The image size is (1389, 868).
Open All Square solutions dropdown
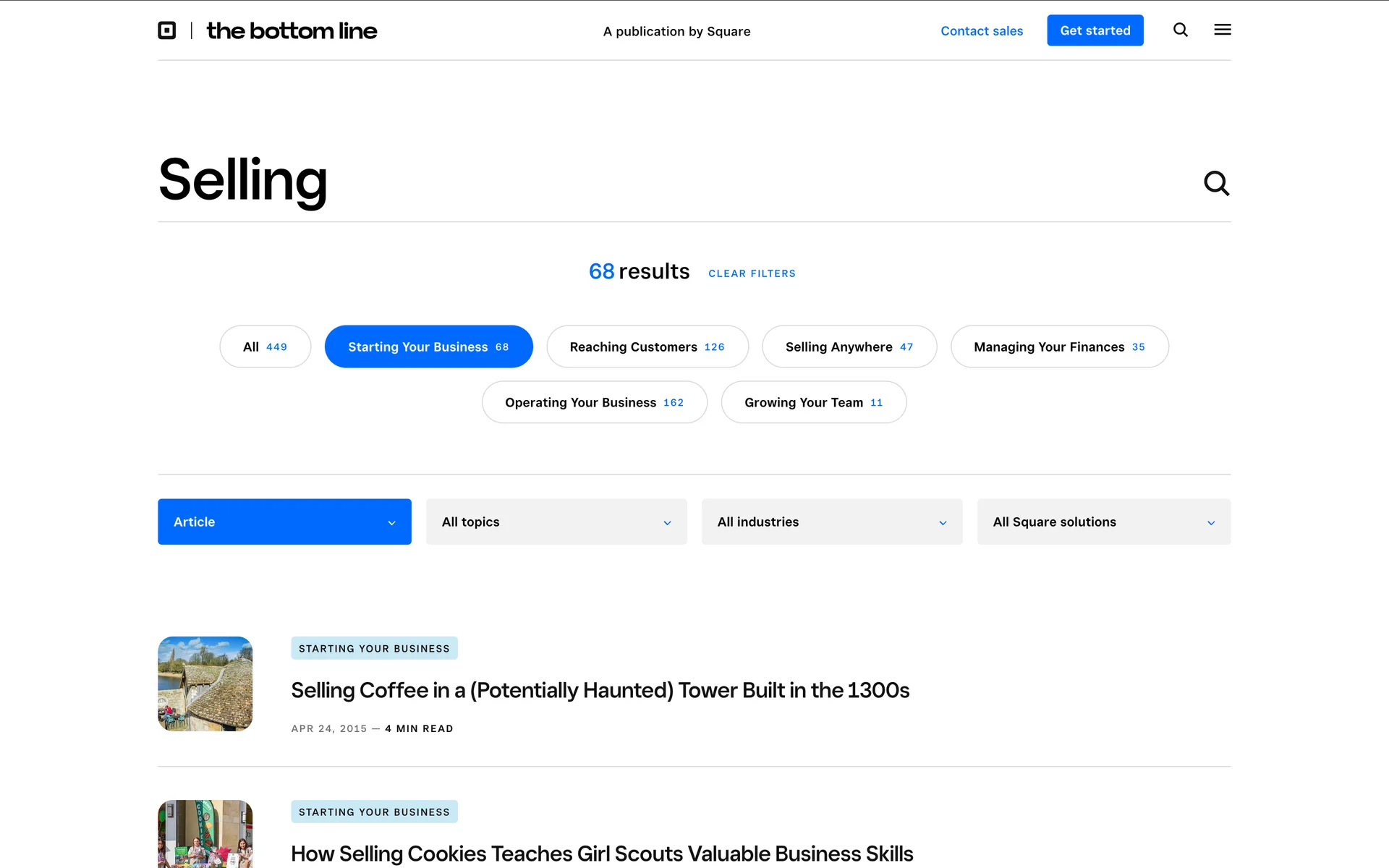tap(1103, 522)
